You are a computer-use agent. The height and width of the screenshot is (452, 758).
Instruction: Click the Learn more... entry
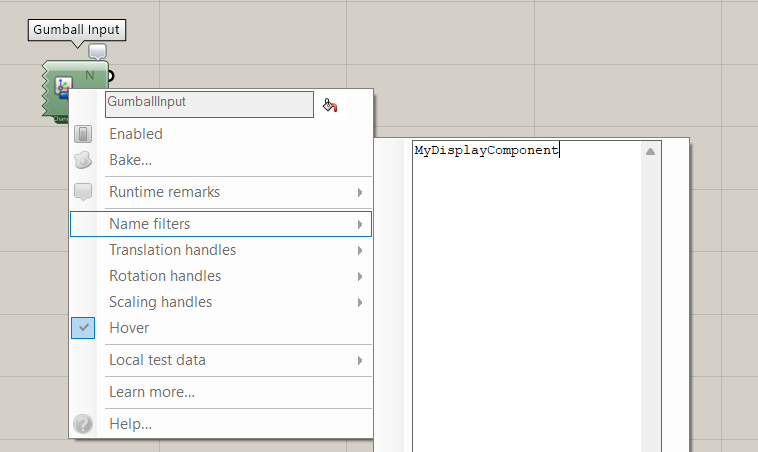pyautogui.click(x=152, y=392)
